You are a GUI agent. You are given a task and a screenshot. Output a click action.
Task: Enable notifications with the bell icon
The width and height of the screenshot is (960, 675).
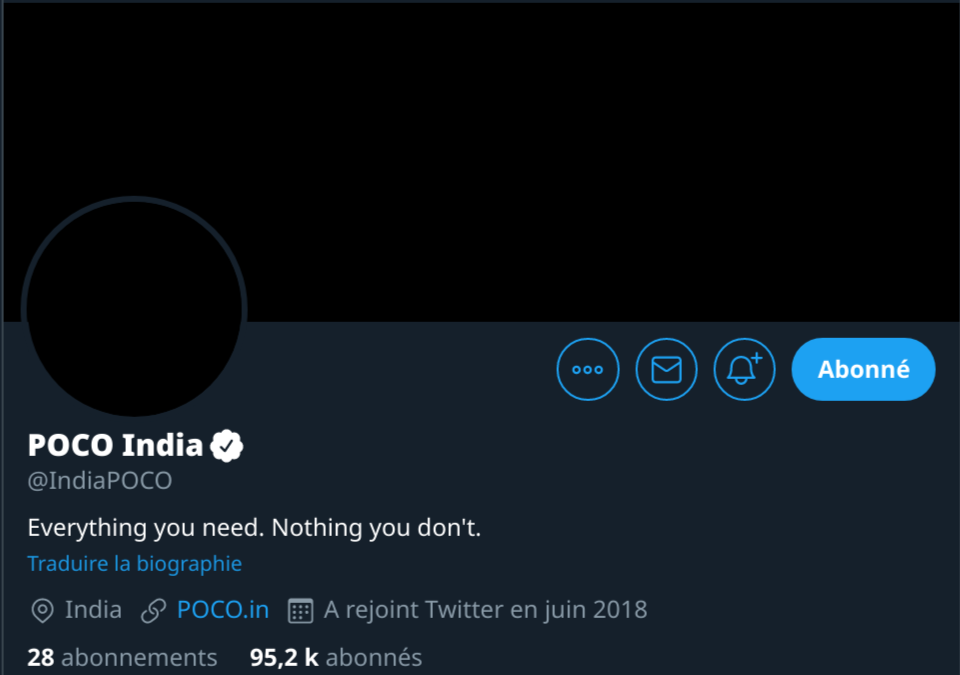point(744,369)
